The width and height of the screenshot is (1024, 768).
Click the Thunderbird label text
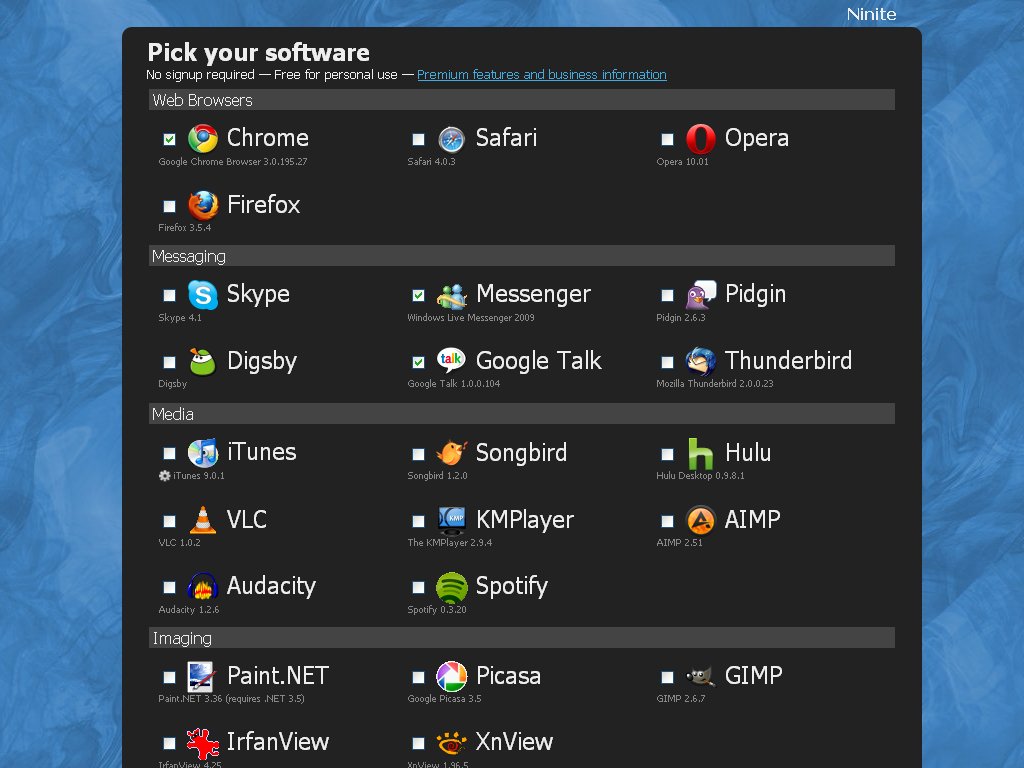[x=788, y=360]
